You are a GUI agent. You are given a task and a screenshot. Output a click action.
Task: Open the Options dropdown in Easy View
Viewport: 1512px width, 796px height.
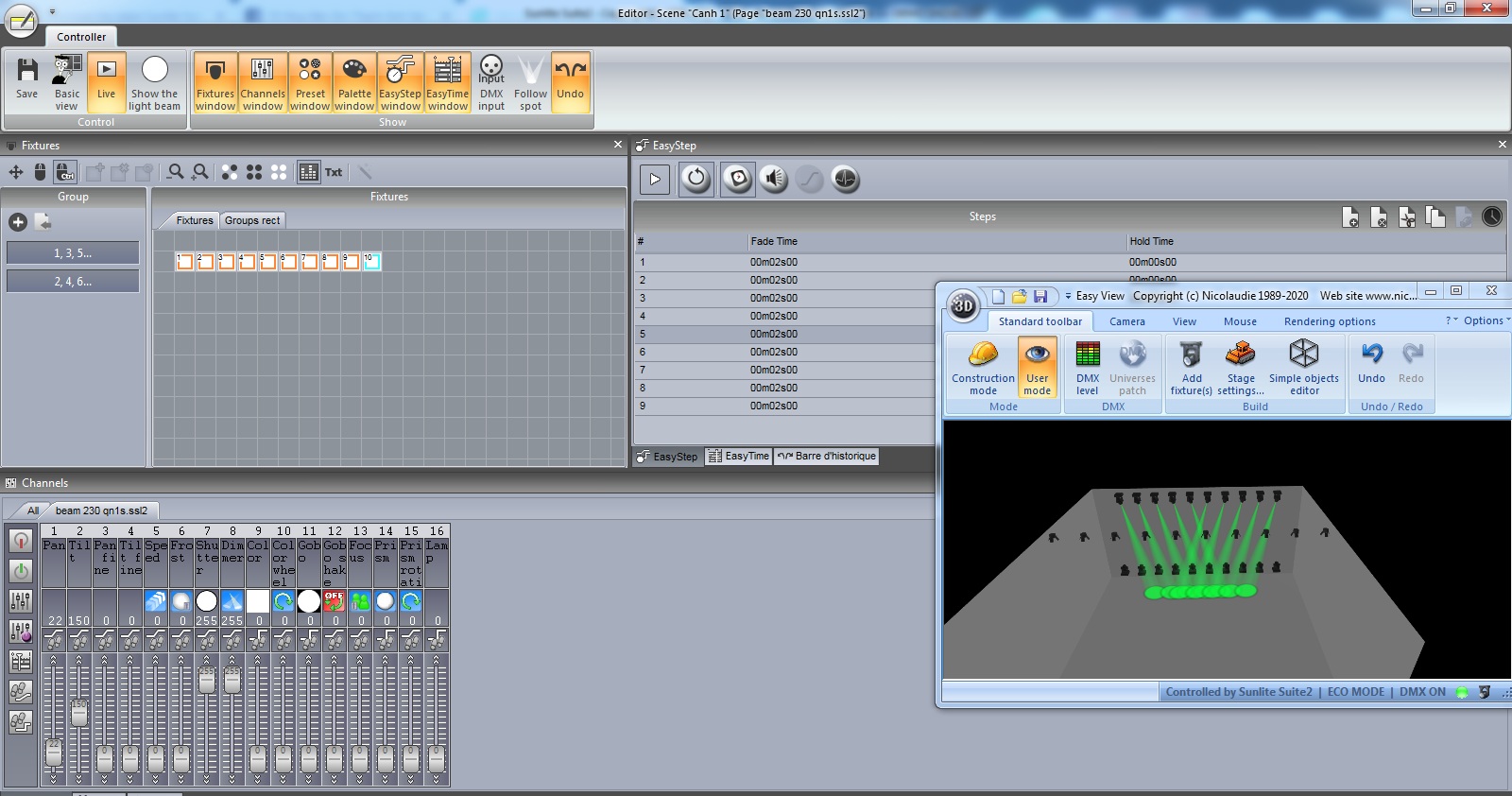pyautogui.click(x=1483, y=321)
